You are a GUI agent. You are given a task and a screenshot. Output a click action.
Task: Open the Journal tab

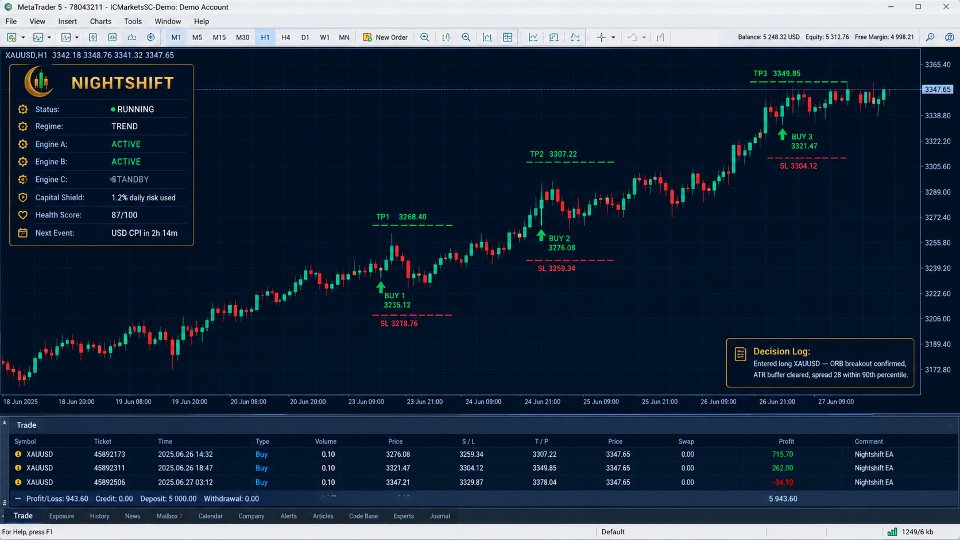(x=440, y=516)
